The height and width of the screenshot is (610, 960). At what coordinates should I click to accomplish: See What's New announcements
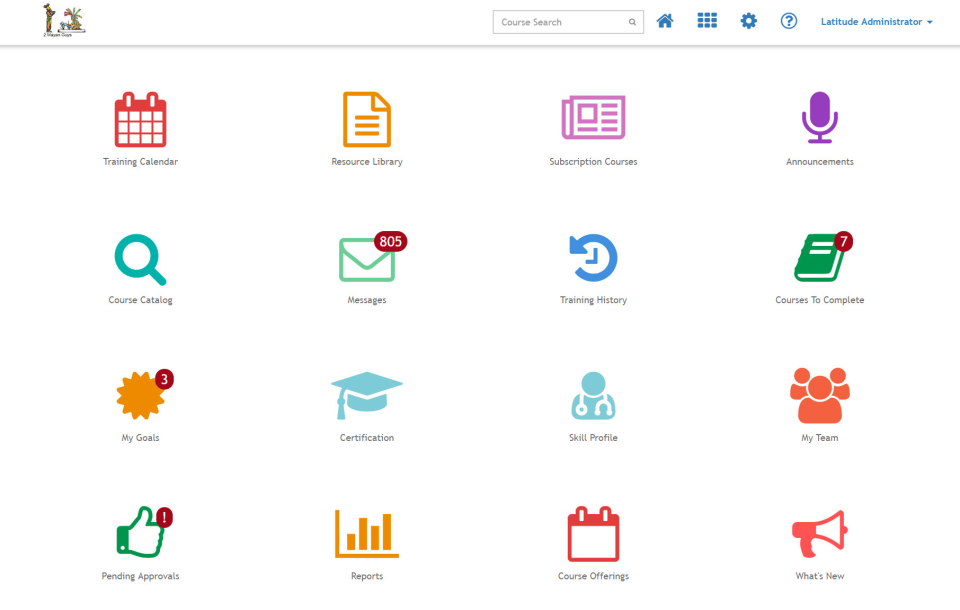(819, 534)
